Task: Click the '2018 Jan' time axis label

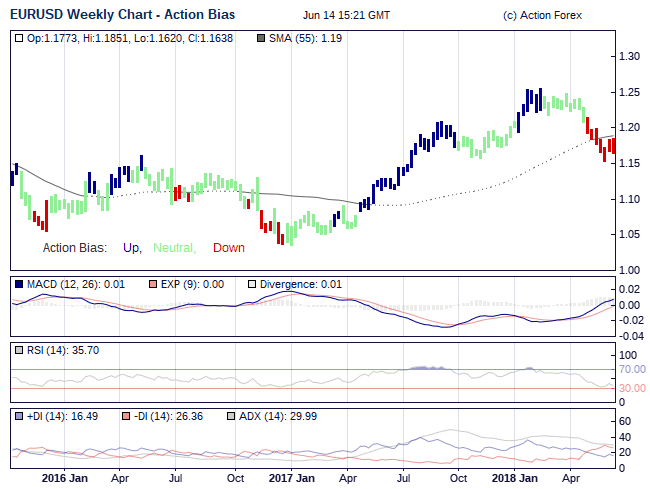Action: coord(514,478)
